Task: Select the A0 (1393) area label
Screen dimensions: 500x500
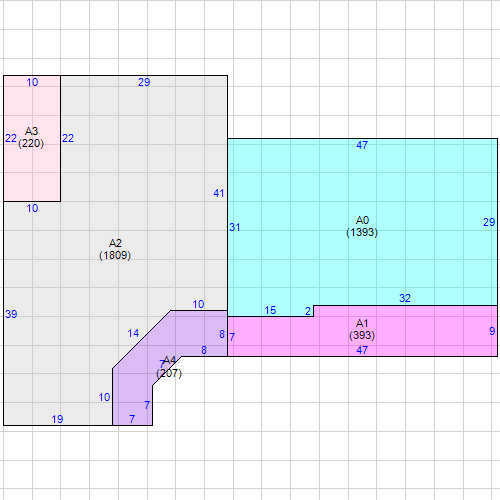Action: coord(362,226)
